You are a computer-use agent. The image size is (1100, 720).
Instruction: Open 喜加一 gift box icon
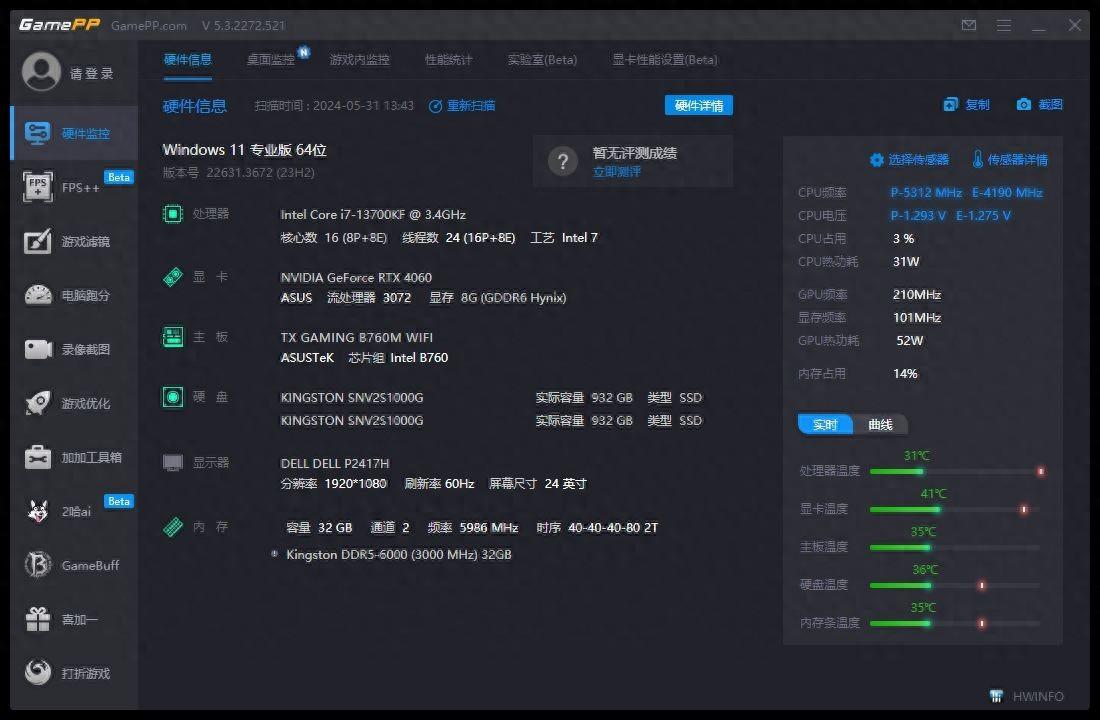point(38,619)
